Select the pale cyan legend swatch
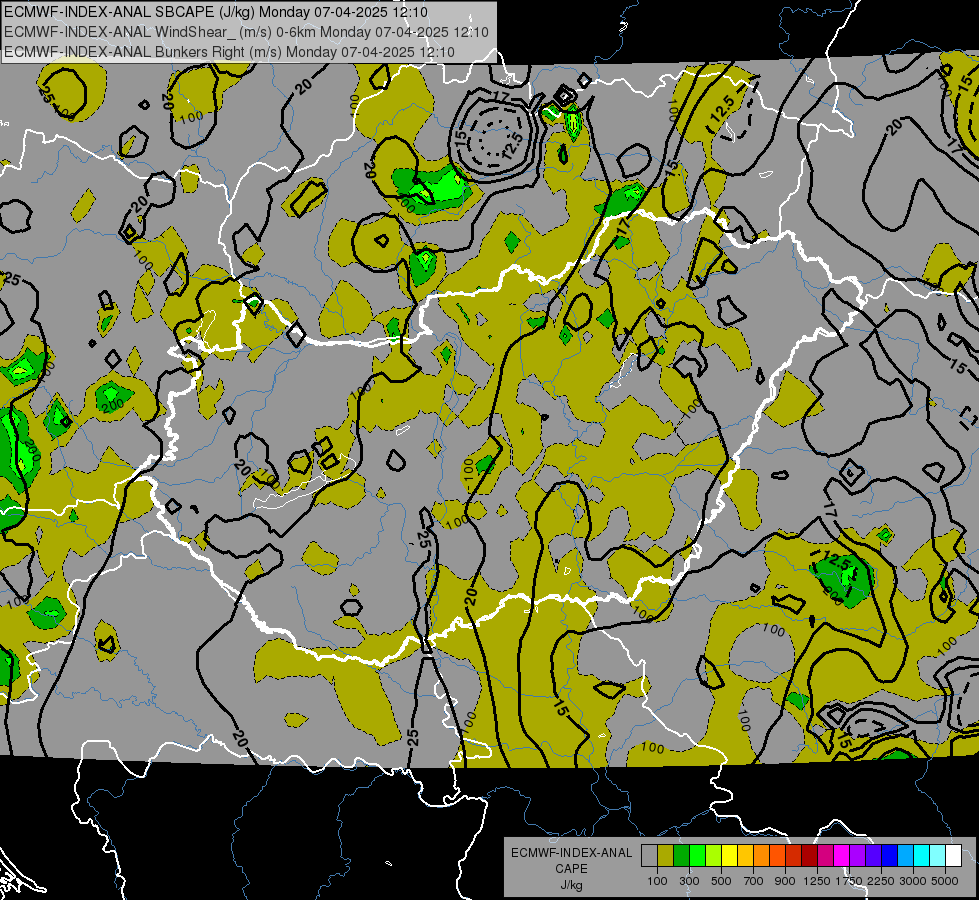This screenshot has width=979, height=900. tap(938, 856)
